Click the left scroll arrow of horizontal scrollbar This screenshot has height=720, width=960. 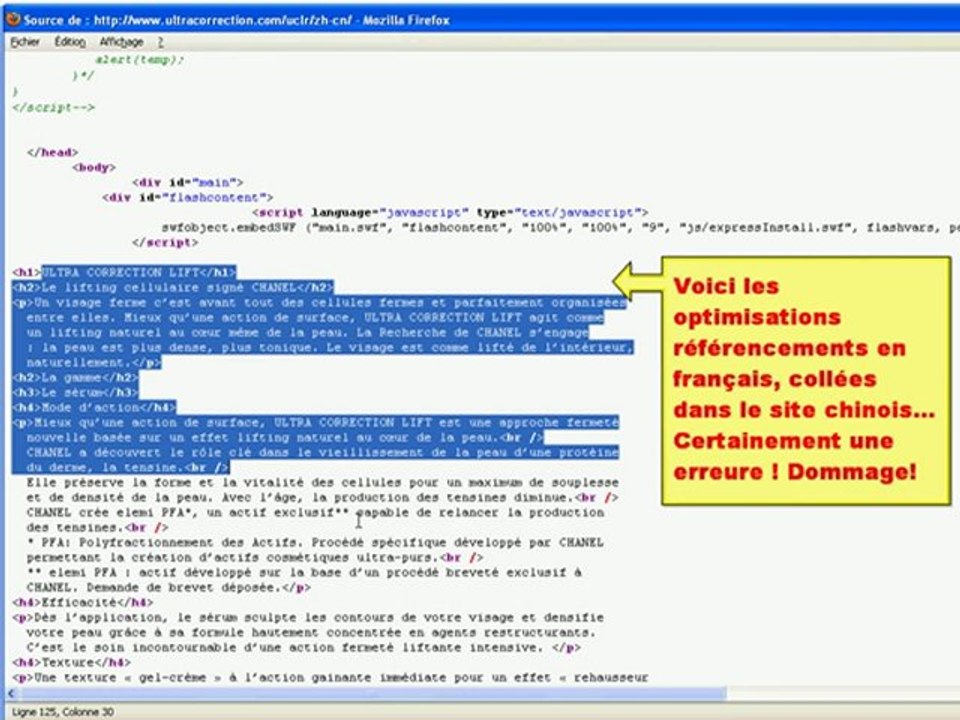[x=10, y=694]
